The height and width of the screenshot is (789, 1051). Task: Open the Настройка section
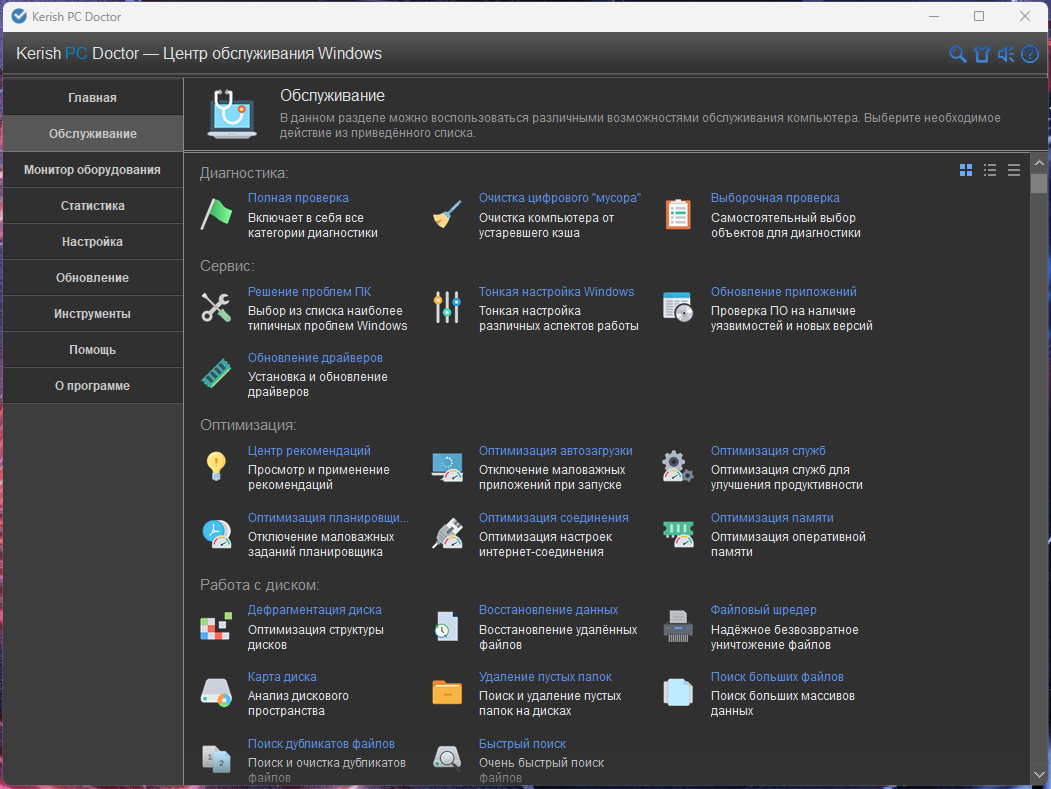click(92, 241)
